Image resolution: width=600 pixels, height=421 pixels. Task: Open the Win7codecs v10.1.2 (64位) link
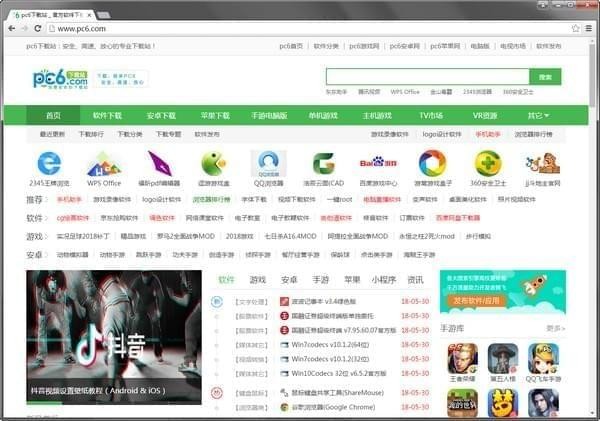tap(330, 345)
